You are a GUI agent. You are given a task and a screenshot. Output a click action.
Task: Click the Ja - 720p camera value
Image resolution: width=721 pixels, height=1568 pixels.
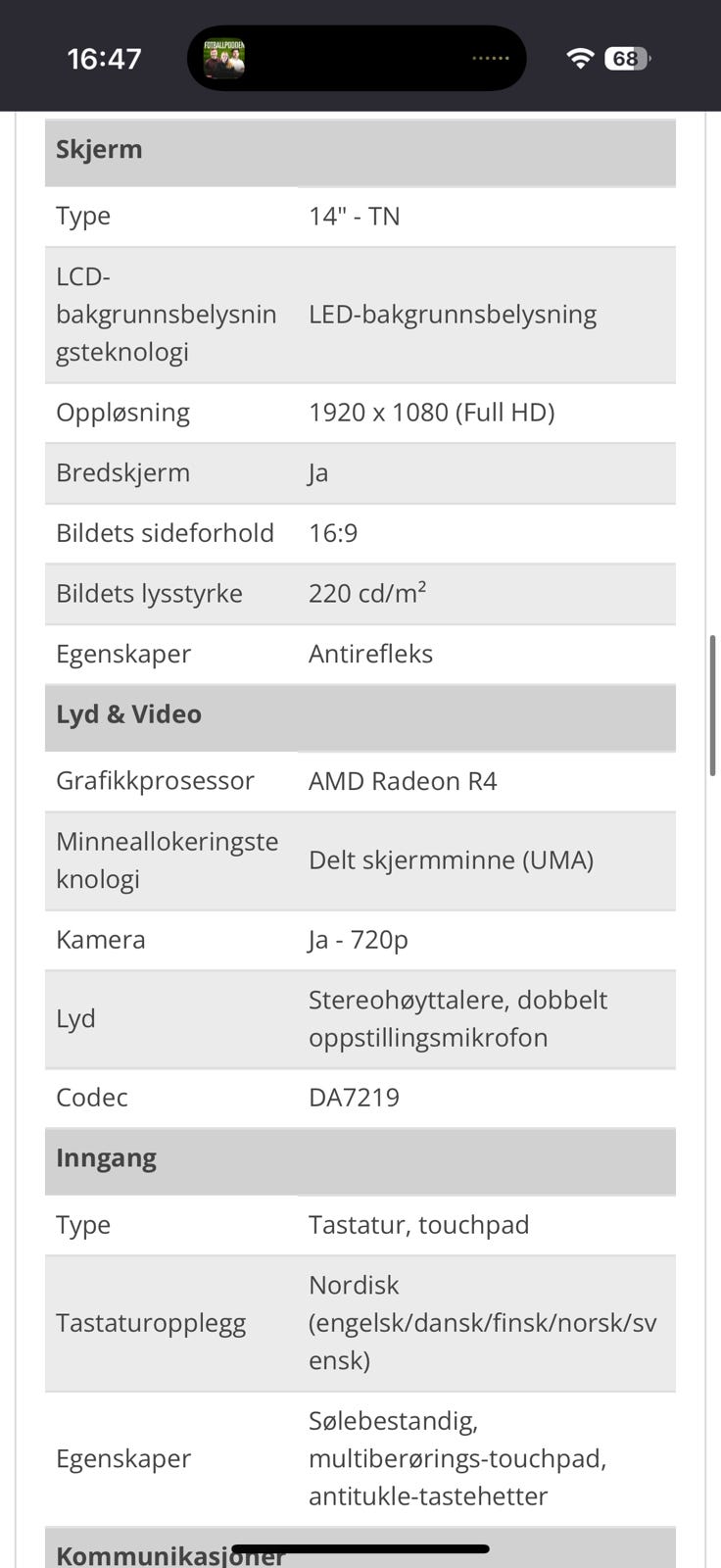(x=358, y=940)
